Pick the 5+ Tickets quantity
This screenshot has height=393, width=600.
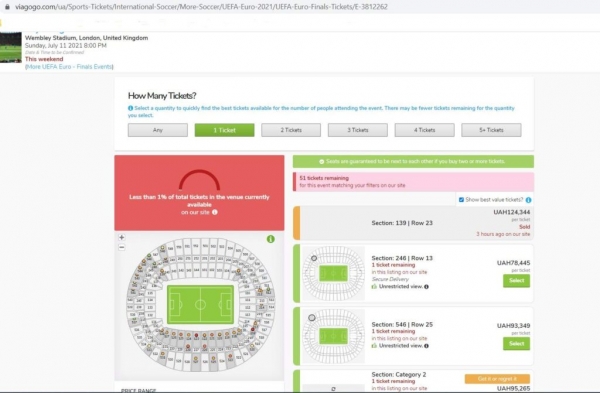[x=491, y=130]
